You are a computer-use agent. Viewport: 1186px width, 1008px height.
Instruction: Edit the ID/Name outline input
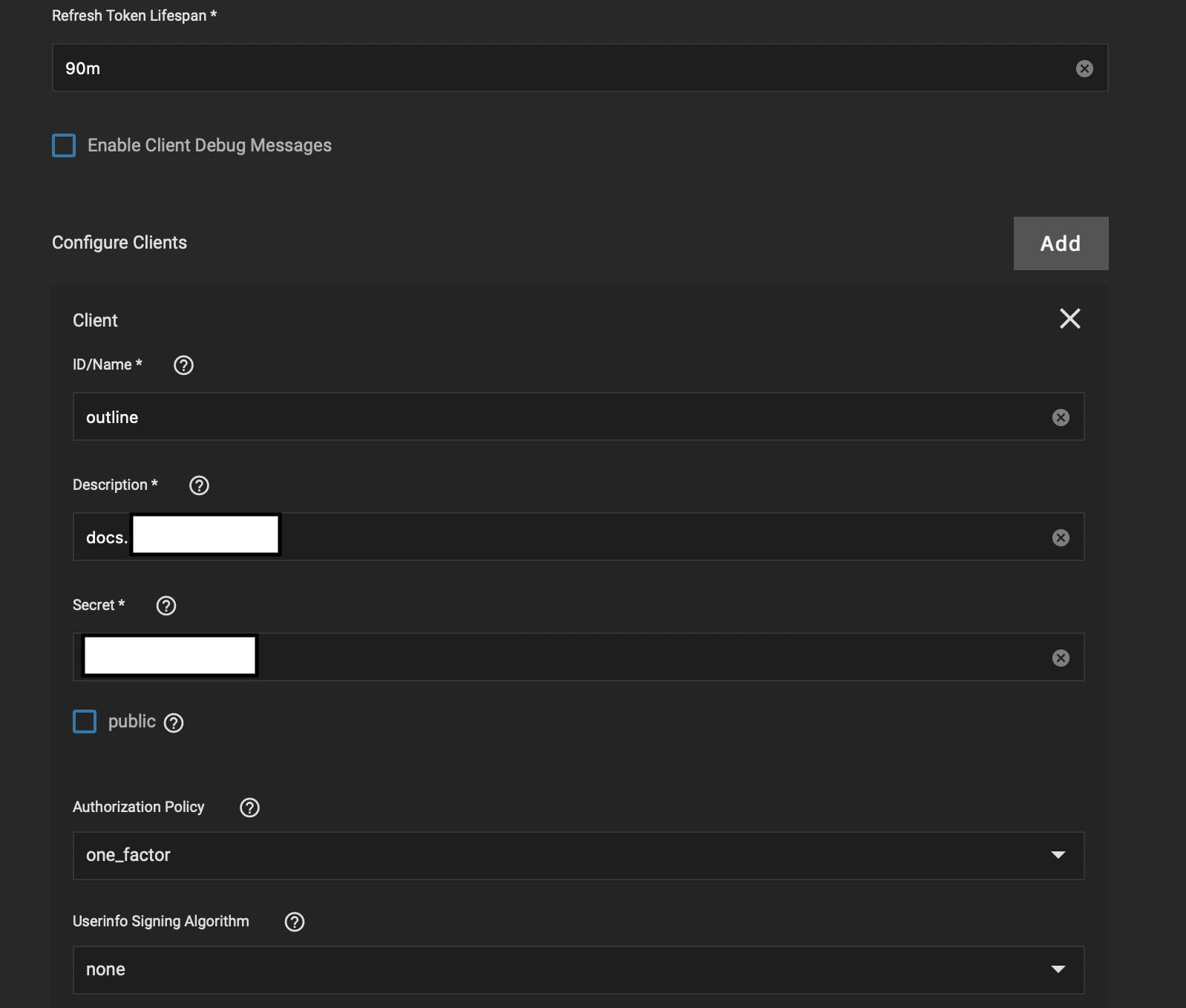[x=578, y=416]
